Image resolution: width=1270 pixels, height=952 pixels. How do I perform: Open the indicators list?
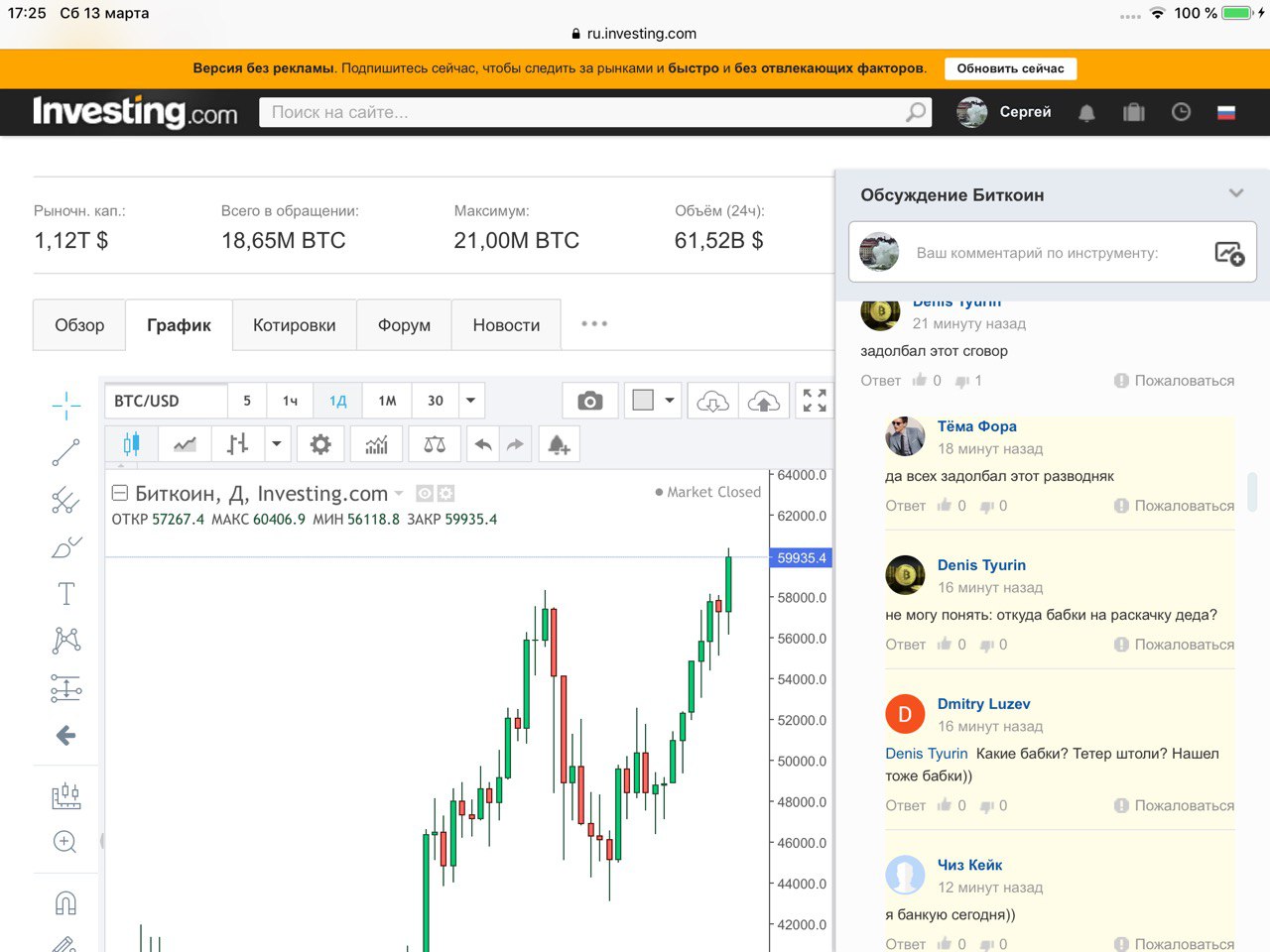[x=376, y=444]
